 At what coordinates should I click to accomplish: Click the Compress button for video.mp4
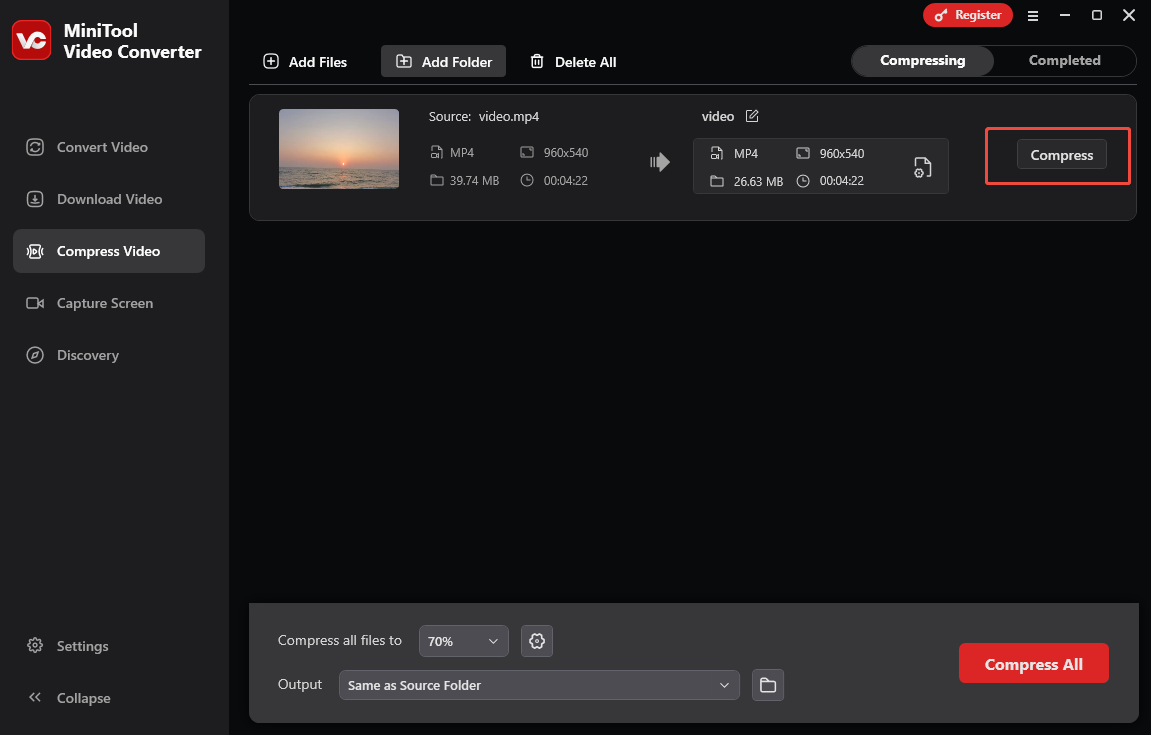point(1061,155)
